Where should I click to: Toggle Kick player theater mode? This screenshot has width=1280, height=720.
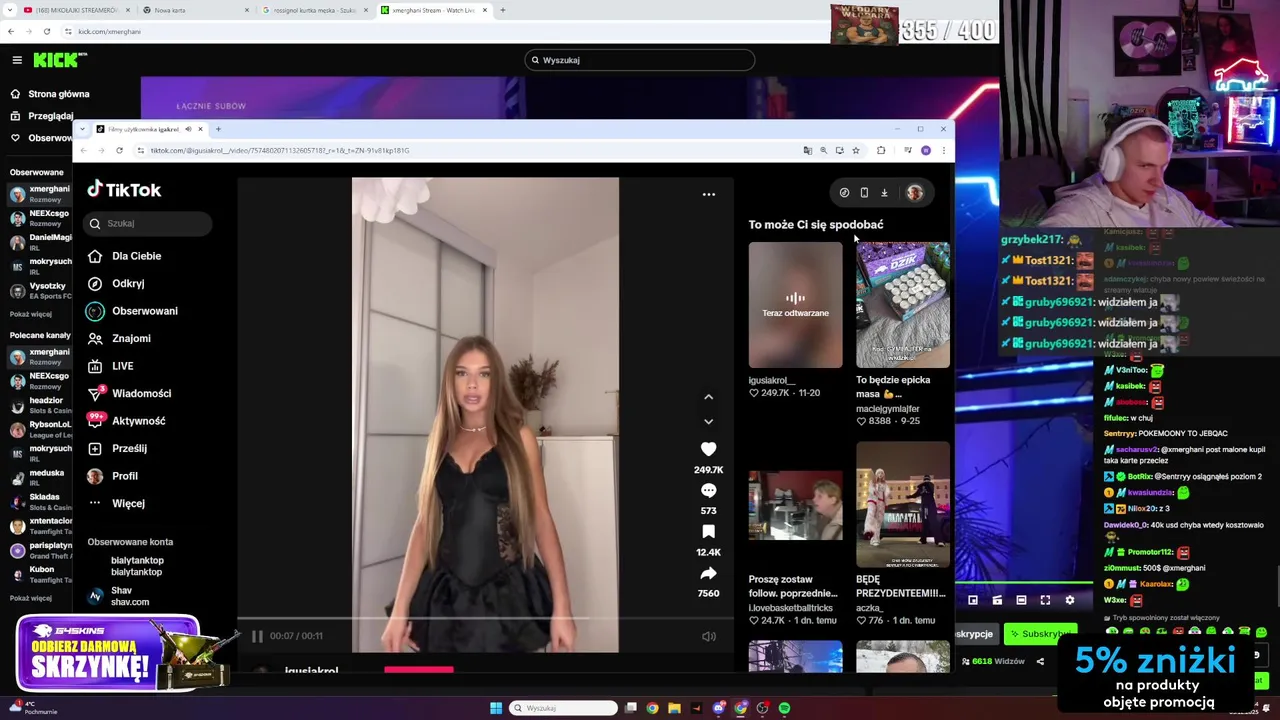[1021, 600]
